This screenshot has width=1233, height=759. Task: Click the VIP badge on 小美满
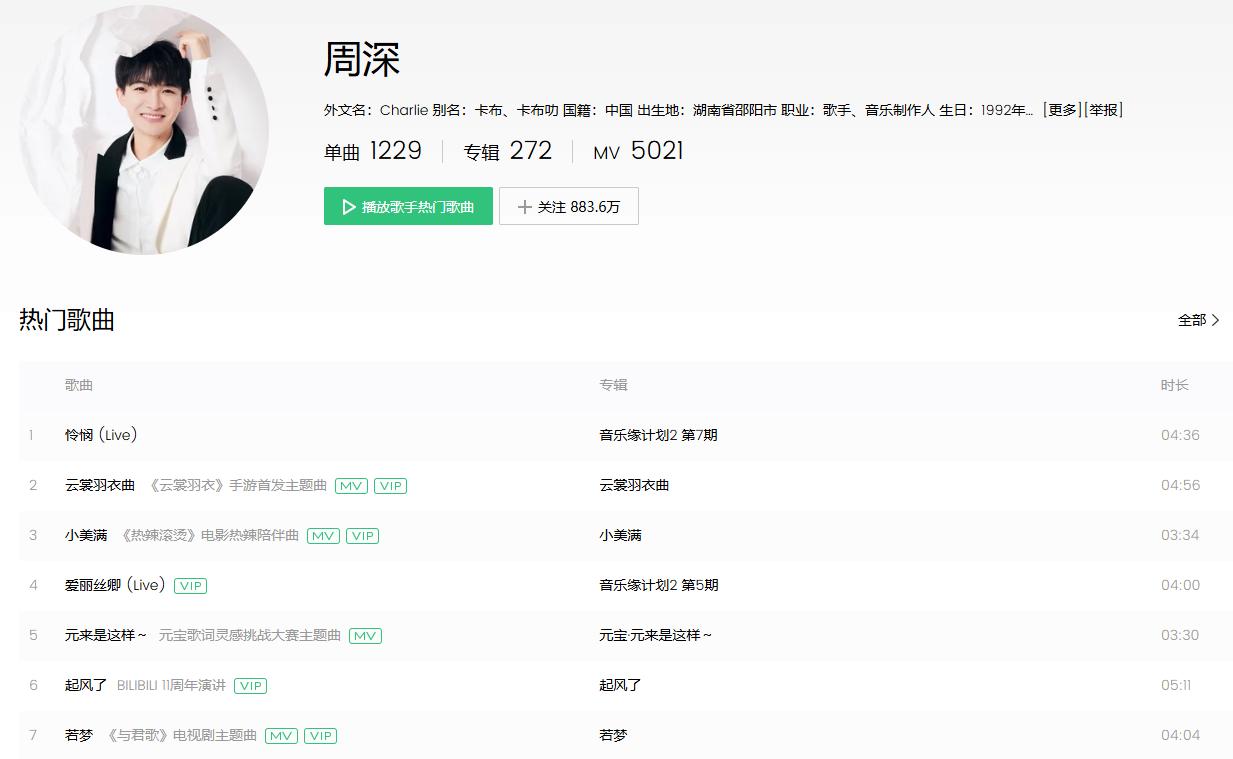[362, 535]
